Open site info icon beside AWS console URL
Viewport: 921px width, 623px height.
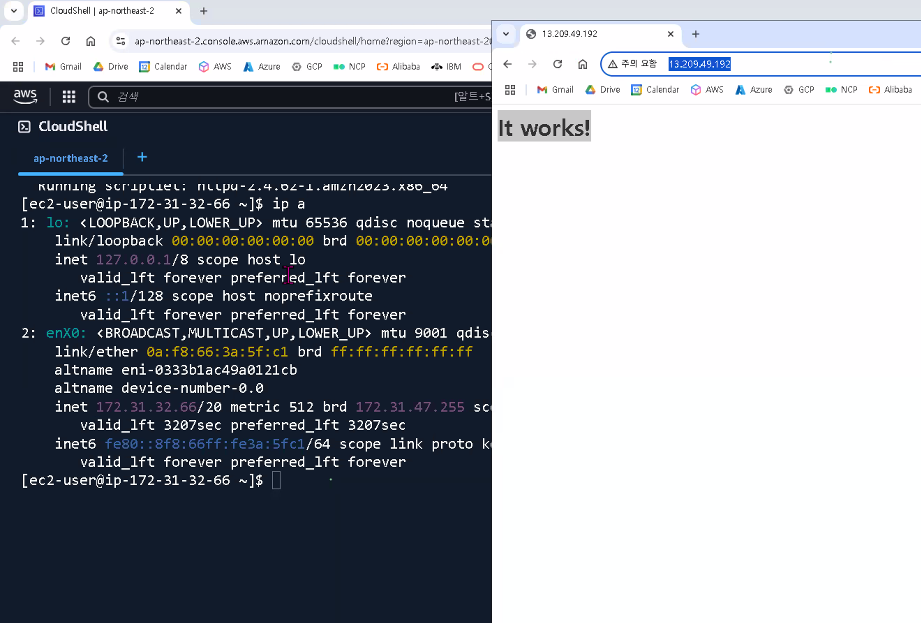click(x=120, y=41)
